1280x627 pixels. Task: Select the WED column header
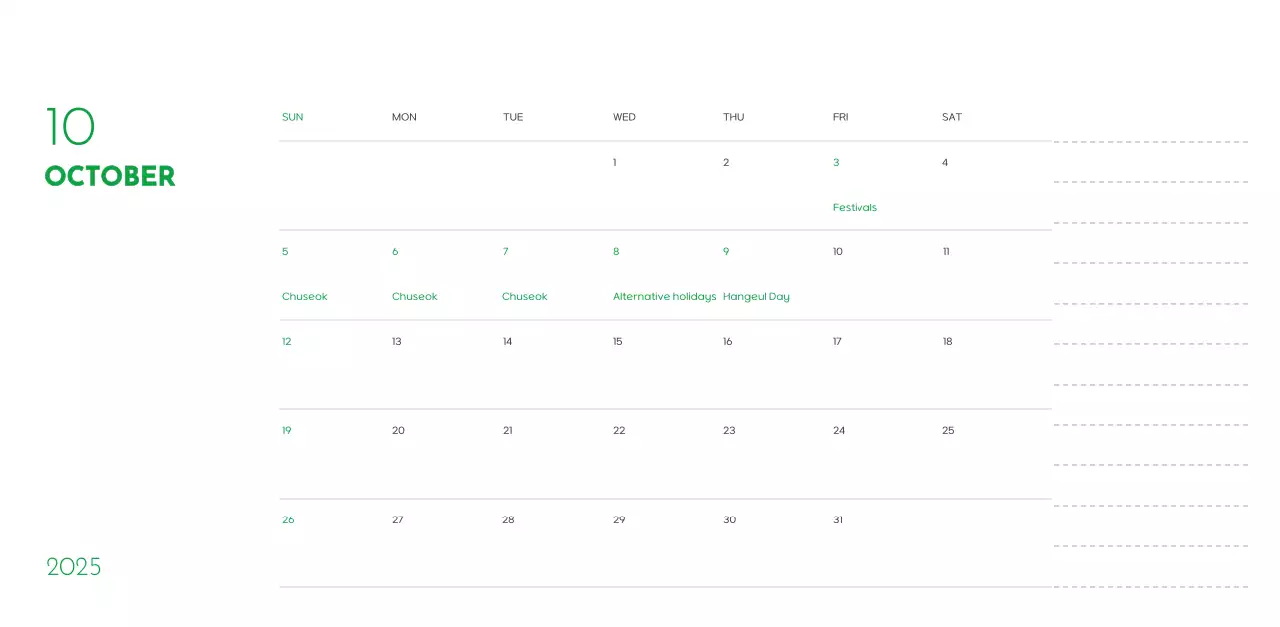click(624, 116)
